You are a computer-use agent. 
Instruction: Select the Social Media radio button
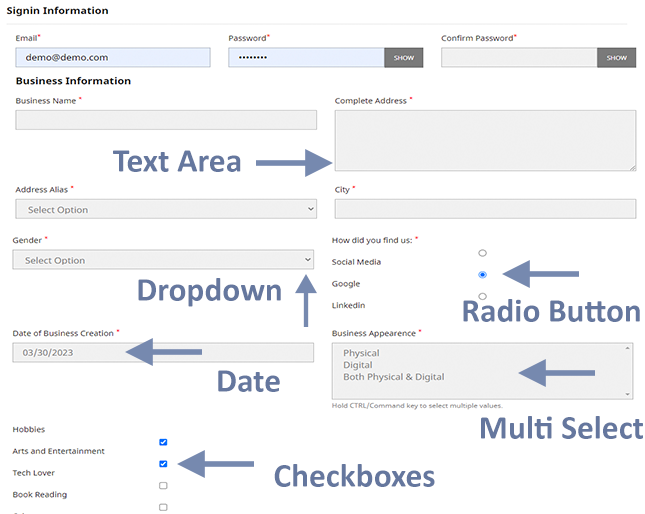click(483, 253)
